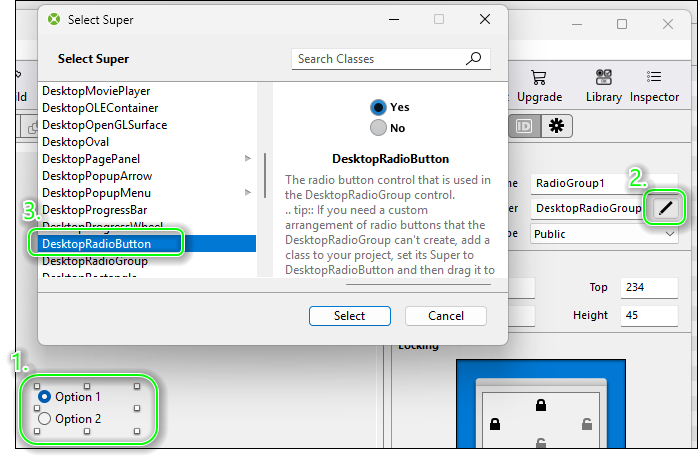Expand the DesktopPopupMenu submenu arrow
The height and width of the screenshot is (456, 698).
(x=248, y=193)
